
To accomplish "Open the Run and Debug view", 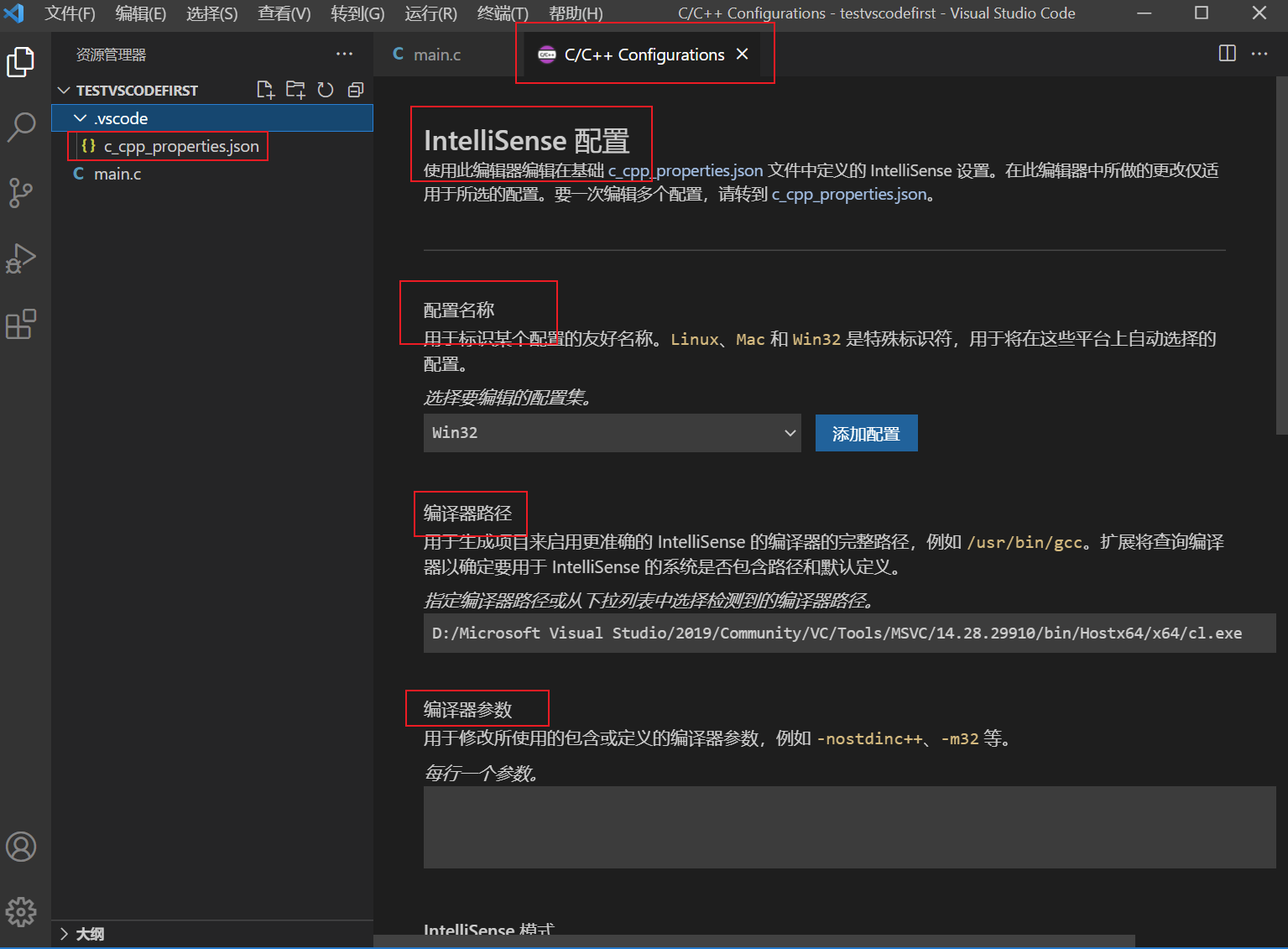I will 21,258.
